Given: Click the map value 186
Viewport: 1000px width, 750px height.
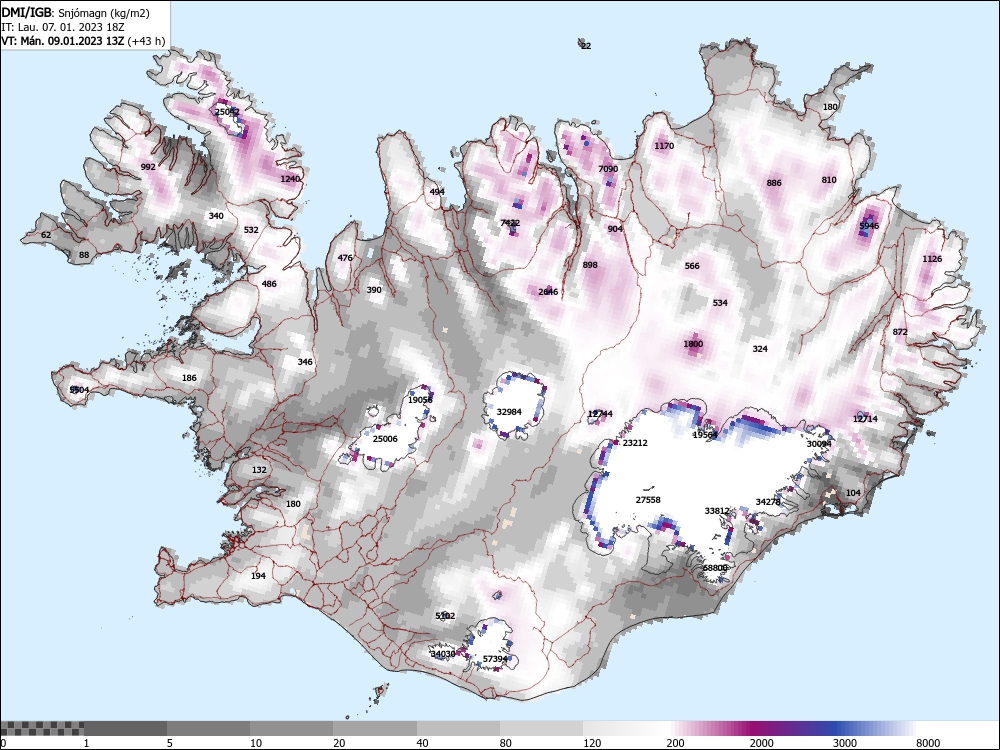Looking at the screenshot, I should point(189,378).
